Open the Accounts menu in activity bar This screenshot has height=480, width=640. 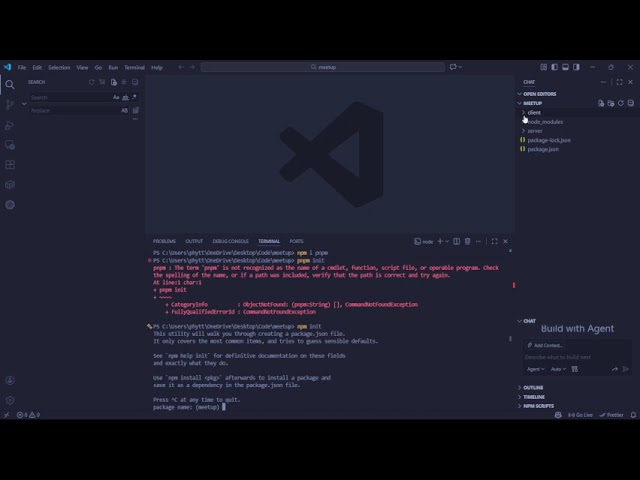[x=10, y=380]
